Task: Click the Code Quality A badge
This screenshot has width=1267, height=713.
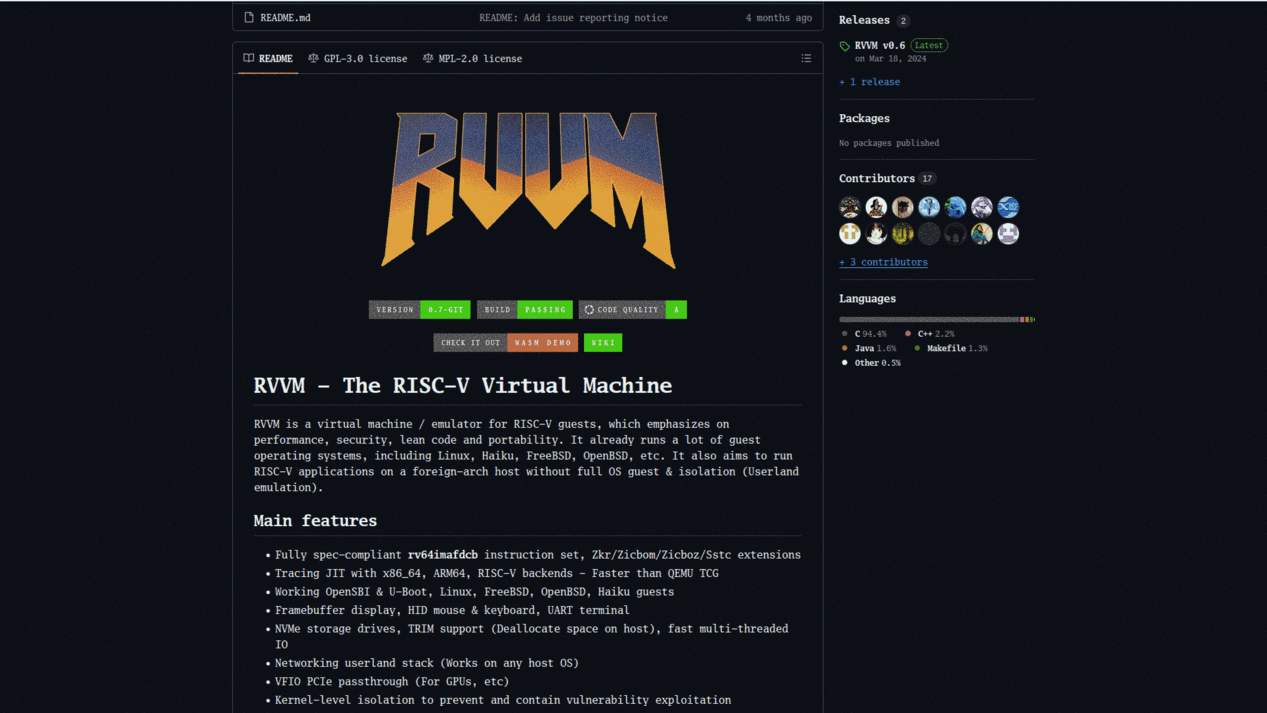Action: [633, 310]
